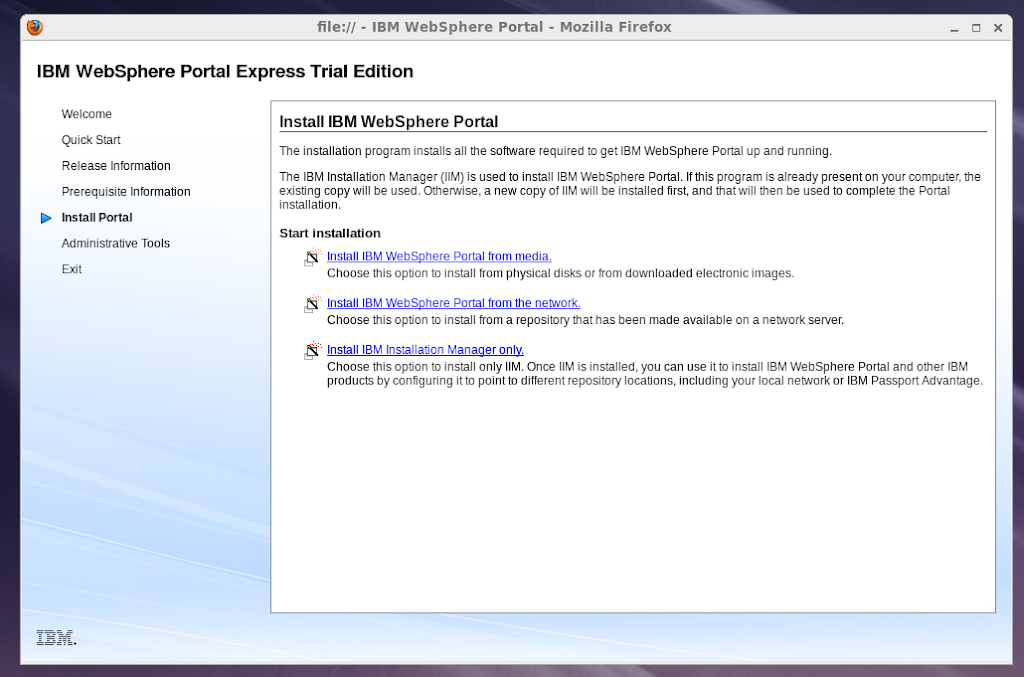The height and width of the screenshot is (677, 1024).
Task: Open Release Information from the sidebar
Action: (116, 166)
